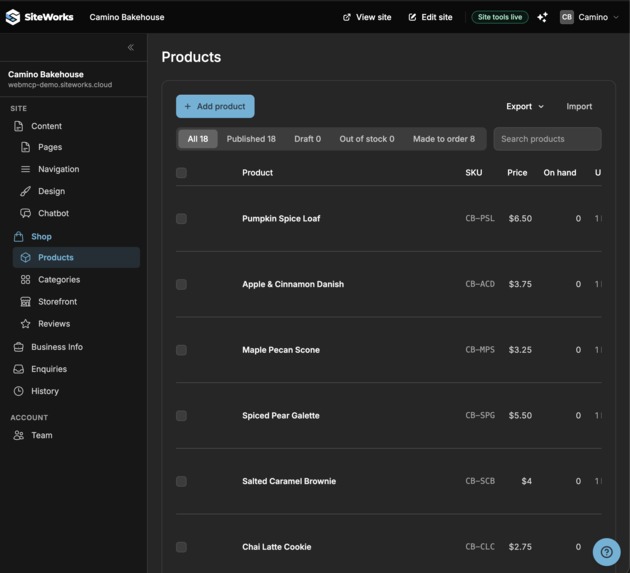Click the pencil icon beside Edit site
This screenshot has height=573, width=630.
coord(412,17)
